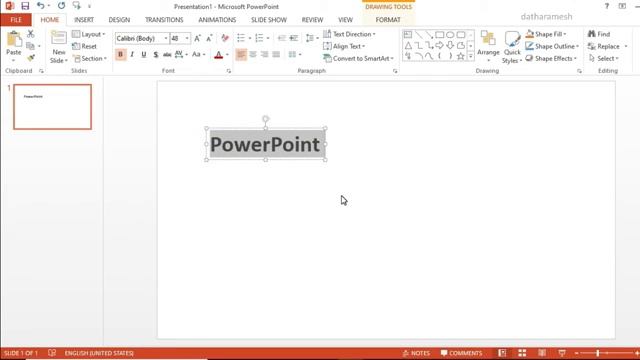Click the Repeat/Redo icon

[x=61, y=6]
